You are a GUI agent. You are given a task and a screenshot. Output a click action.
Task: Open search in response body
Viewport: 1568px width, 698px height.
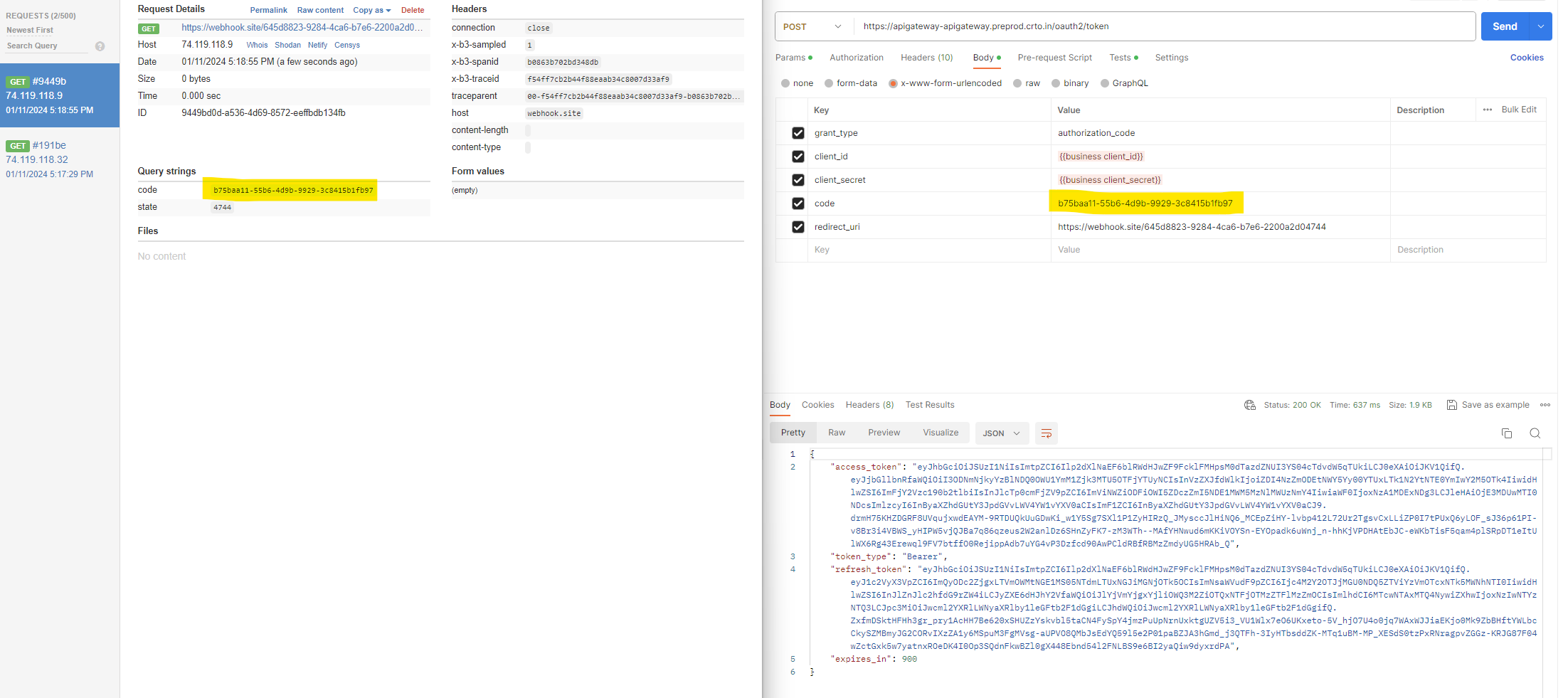(1535, 433)
